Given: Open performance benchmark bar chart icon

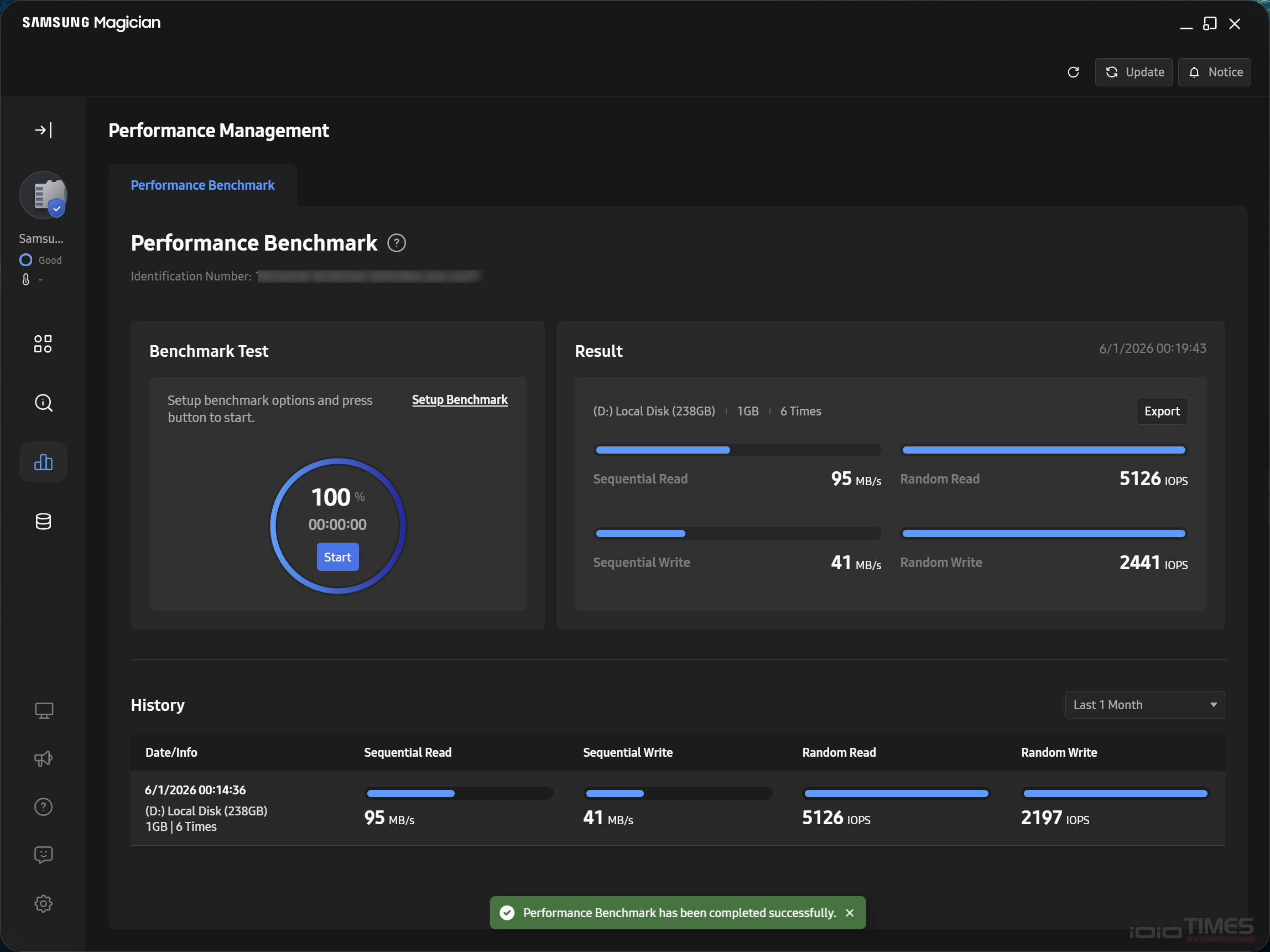Looking at the screenshot, I should point(44,462).
